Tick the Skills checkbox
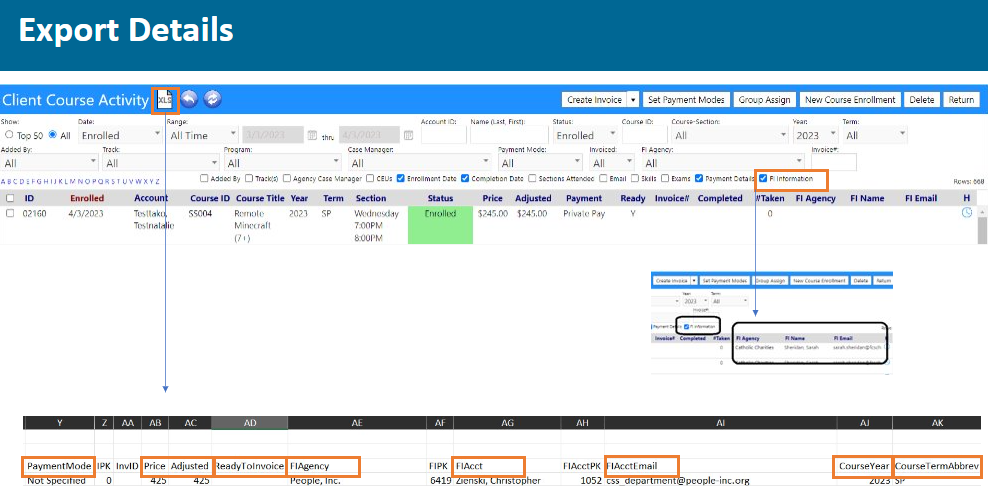Viewport: 988px width, 496px height. [635, 178]
